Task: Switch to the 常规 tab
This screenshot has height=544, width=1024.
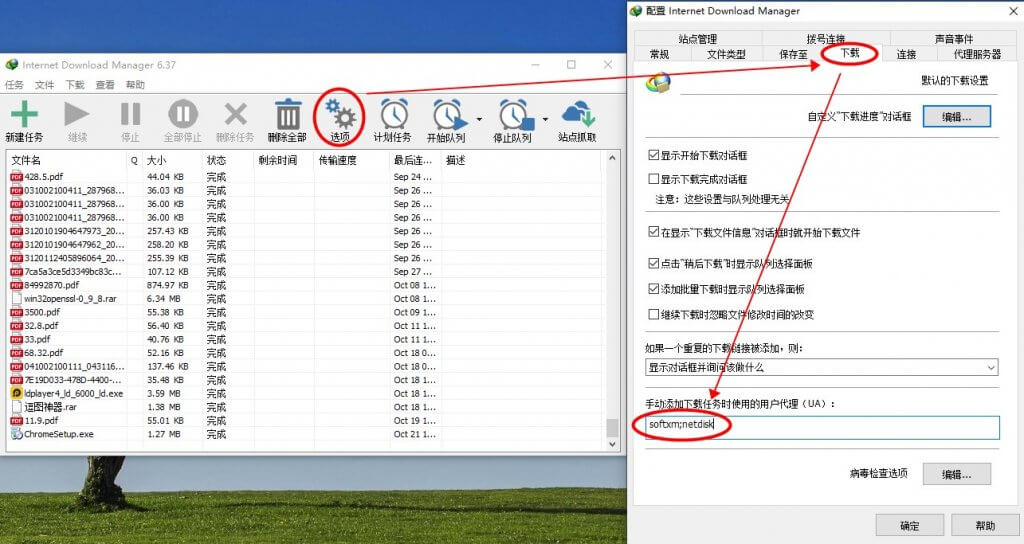Action: [660, 54]
